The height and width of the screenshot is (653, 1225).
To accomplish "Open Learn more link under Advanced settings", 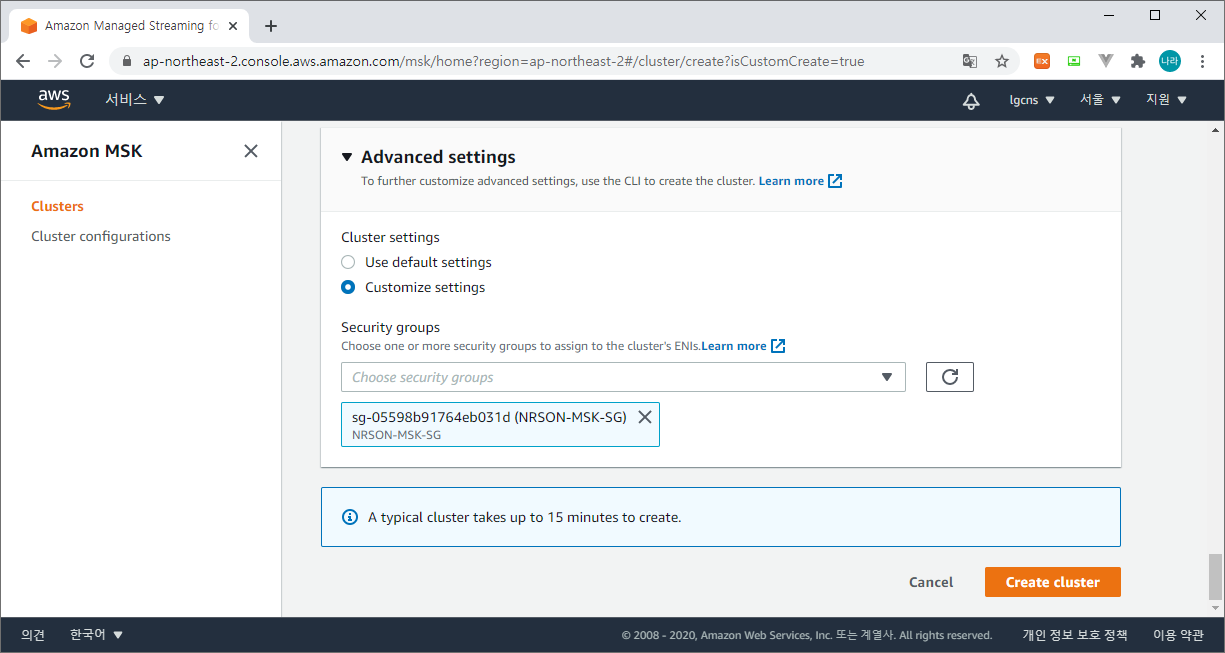I will (791, 181).
